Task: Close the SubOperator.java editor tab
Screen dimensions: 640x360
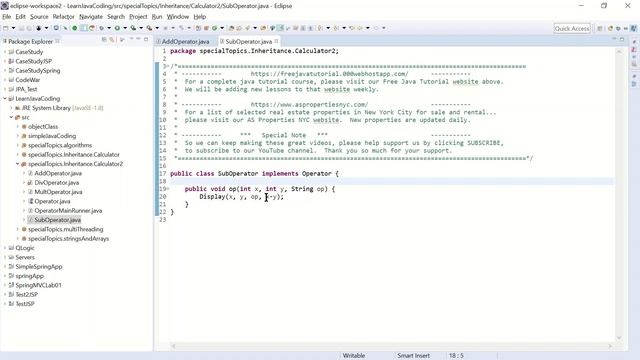Action: [276, 41]
